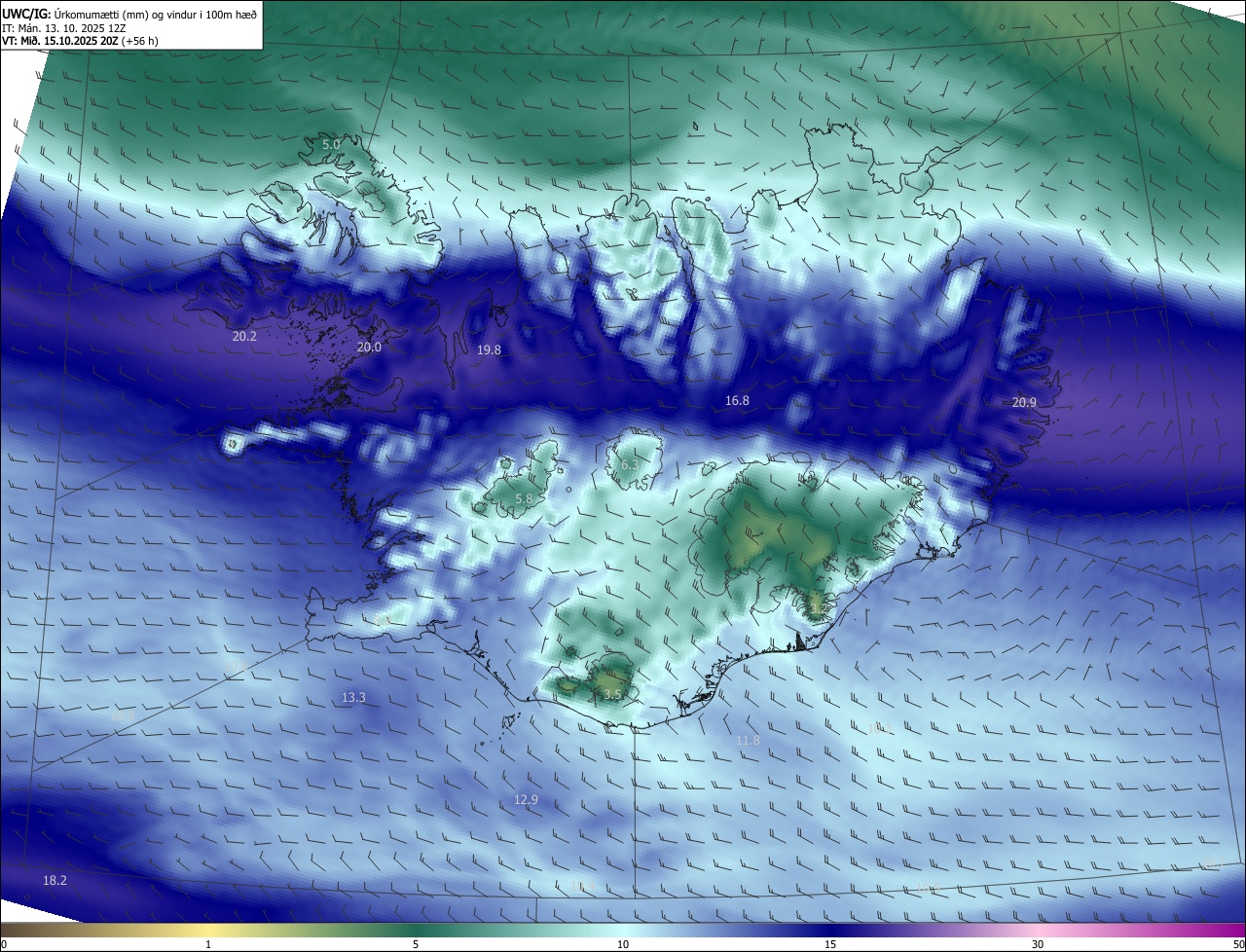Click the glacier value 5.8
The height and width of the screenshot is (952, 1246).
point(524,498)
